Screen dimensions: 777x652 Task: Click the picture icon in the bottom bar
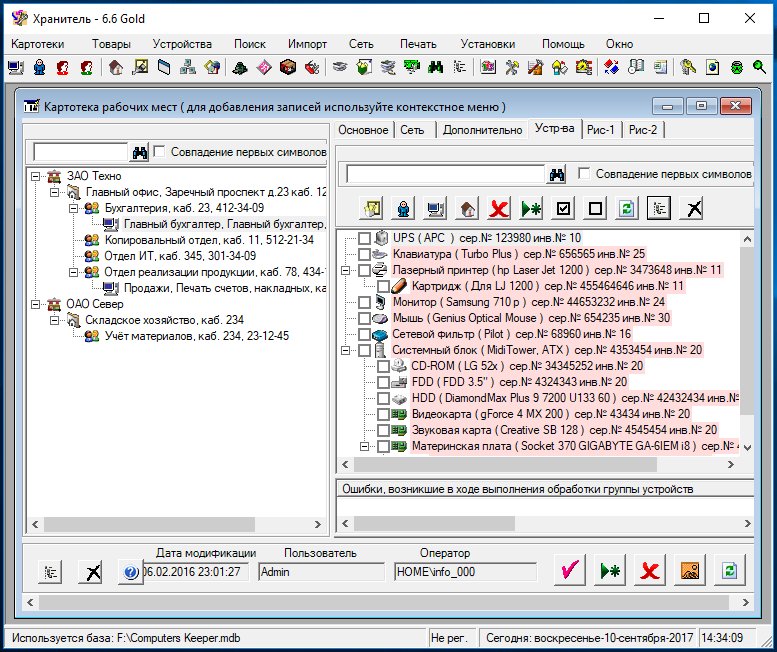tap(690, 571)
